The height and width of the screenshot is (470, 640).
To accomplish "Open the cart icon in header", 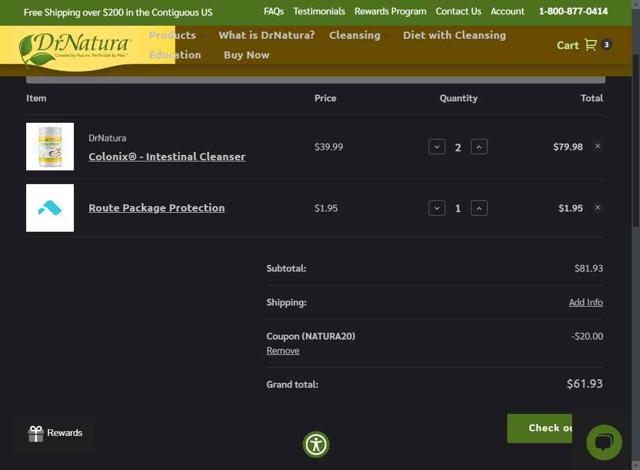I will (591, 44).
